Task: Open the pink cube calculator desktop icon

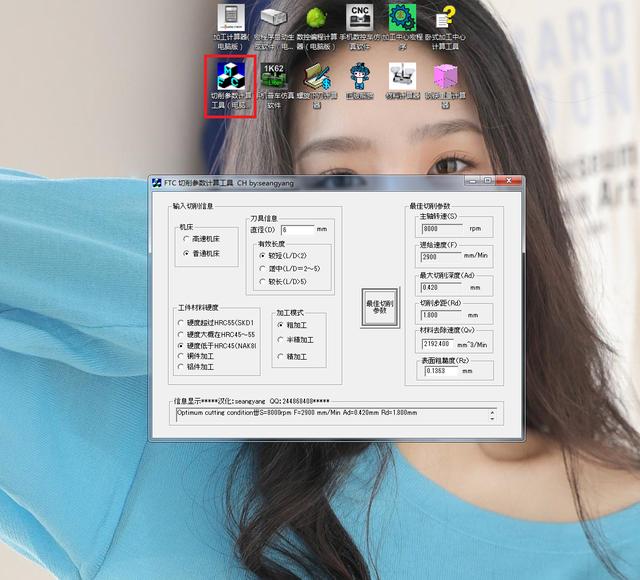Action: point(445,77)
